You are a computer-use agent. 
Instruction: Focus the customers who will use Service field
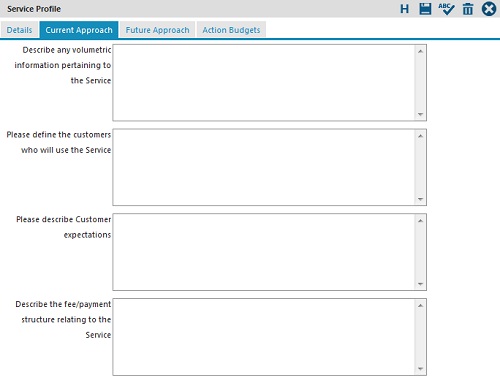pyautogui.click(x=269, y=167)
